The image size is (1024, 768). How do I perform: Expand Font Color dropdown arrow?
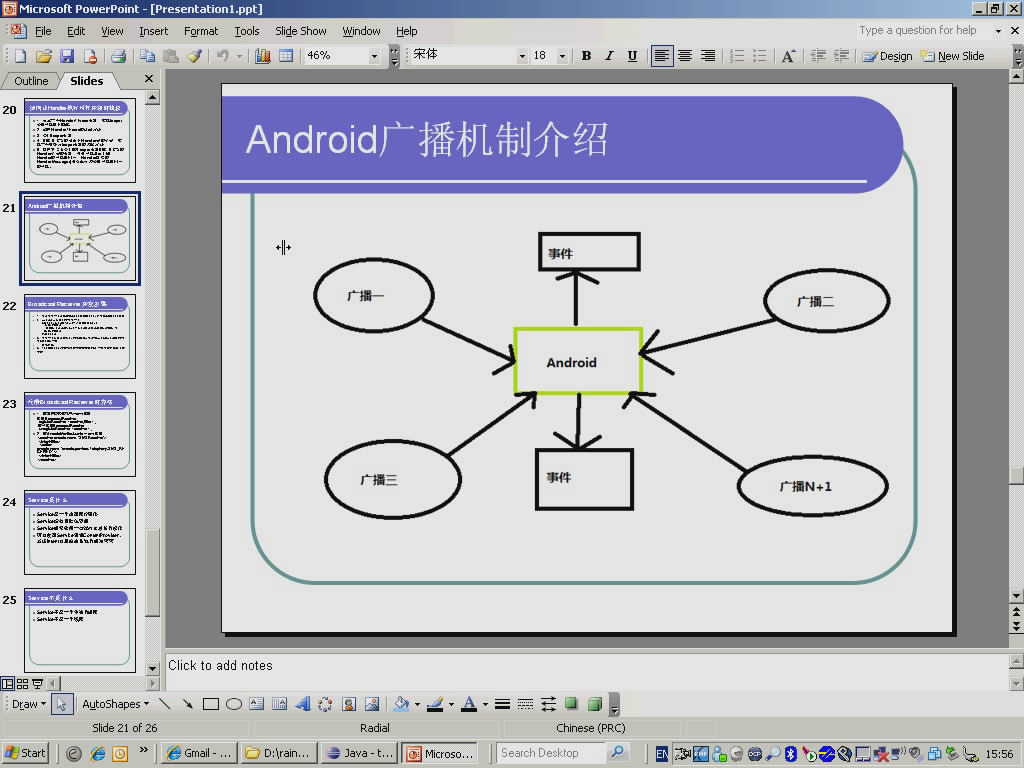click(485, 704)
